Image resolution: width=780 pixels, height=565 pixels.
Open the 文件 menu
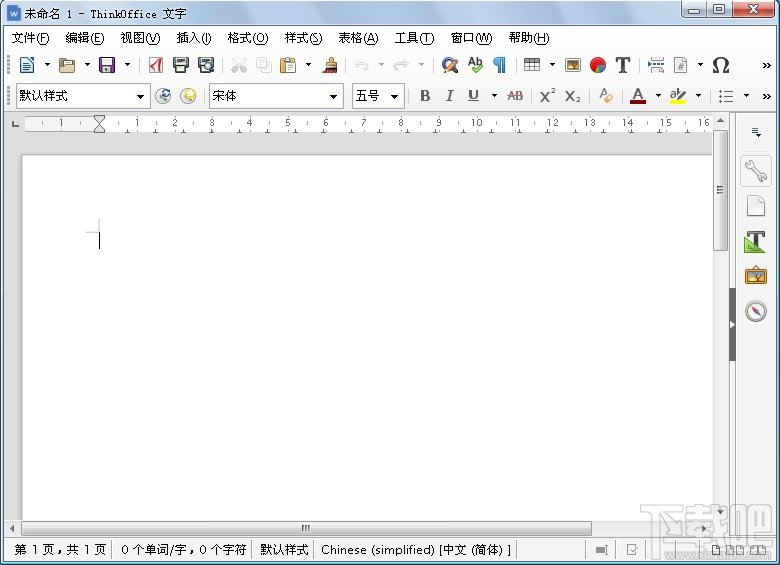pyautogui.click(x=30, y=38)
